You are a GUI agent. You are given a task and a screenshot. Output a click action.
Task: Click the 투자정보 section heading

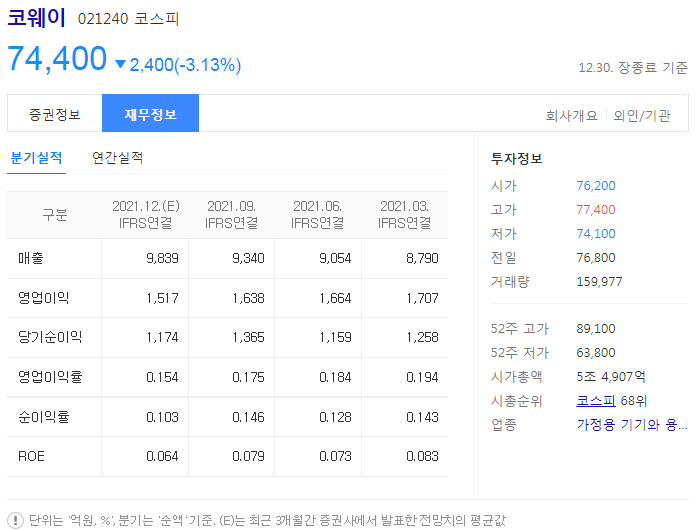pos(516,158)
